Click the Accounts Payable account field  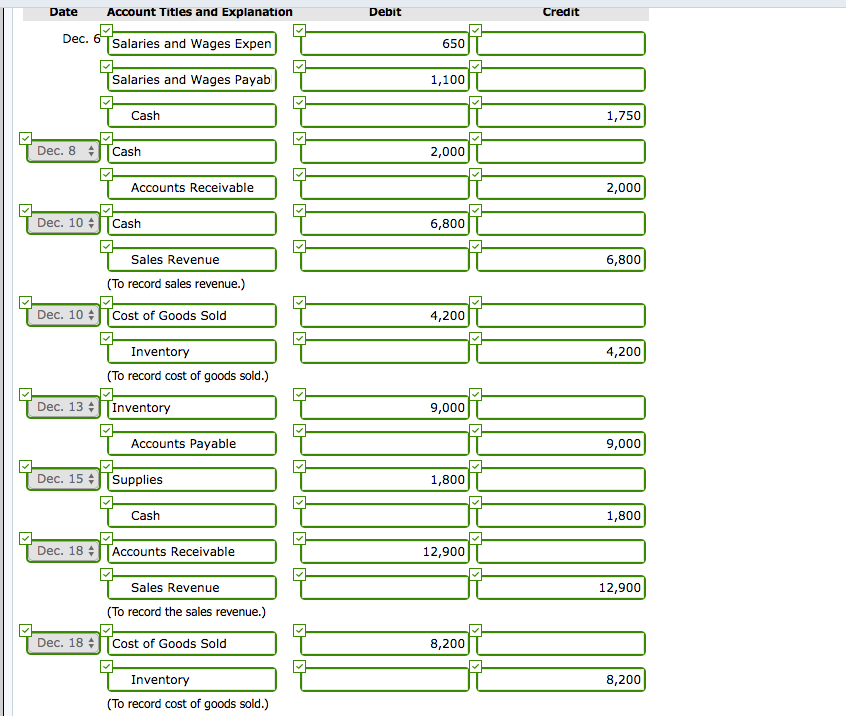[x=192, y=444]
